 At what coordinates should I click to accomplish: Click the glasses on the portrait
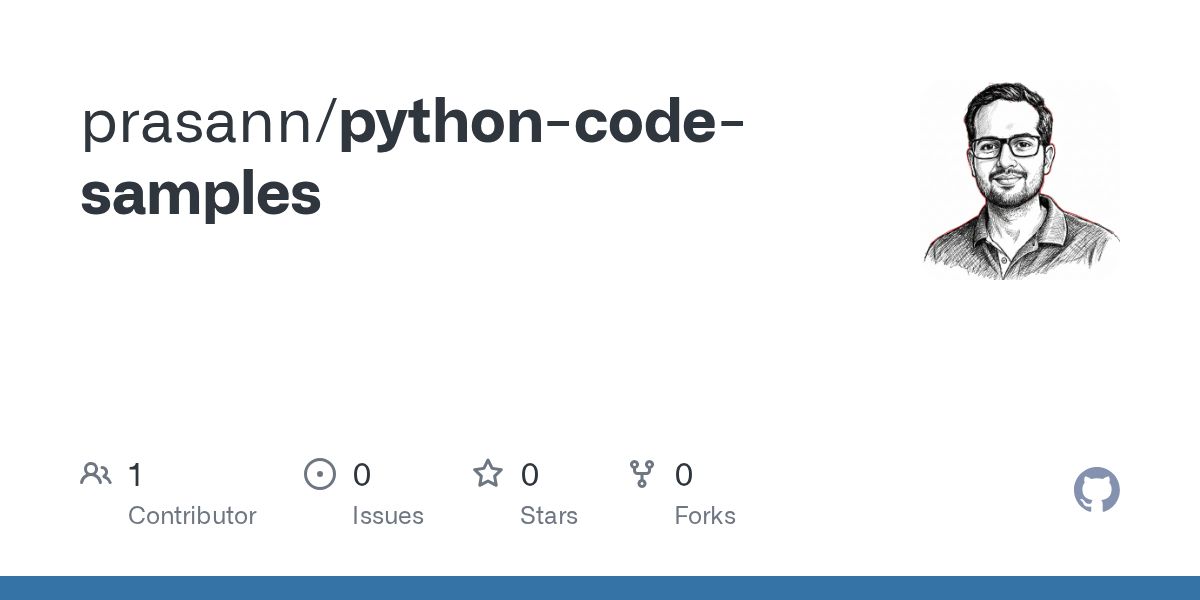pos(1006,147)
